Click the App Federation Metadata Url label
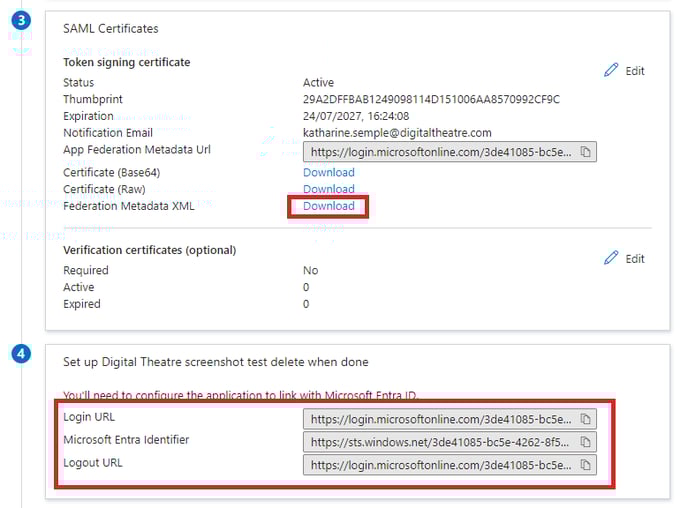 pyautogui.click(x=137, y=150)
